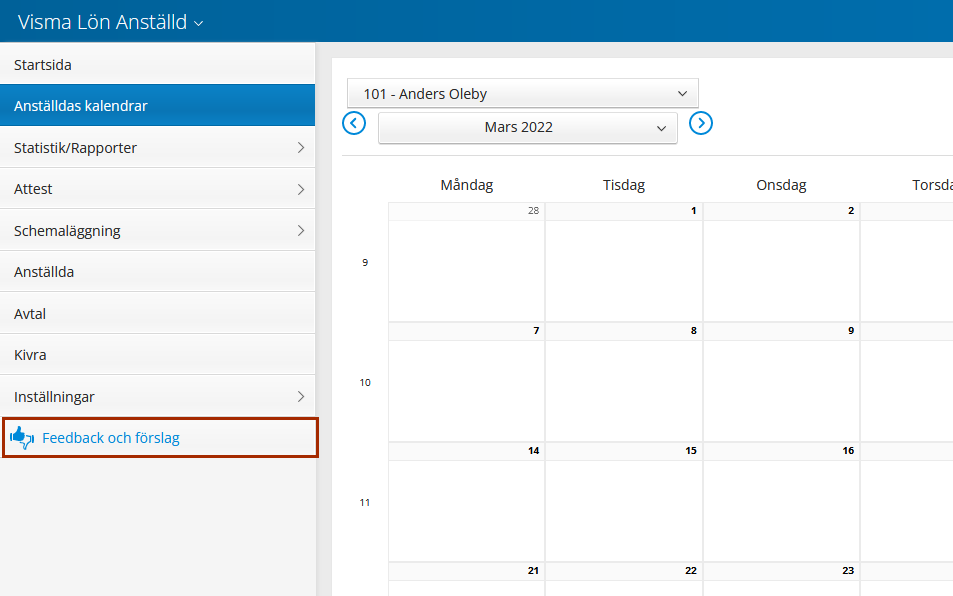This screenshot has width=953, height=596.
Task: Click date number 21 in calendar
Action: click(533, 570)
